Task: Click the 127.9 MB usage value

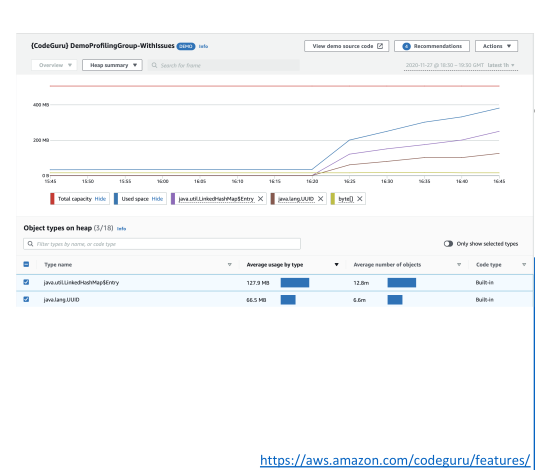Action: (x=258, y=283)
